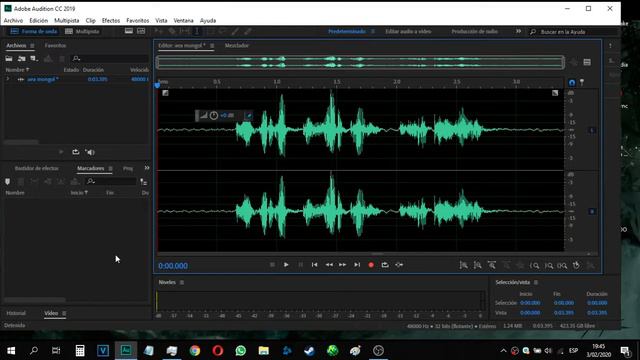Click playhead marker at timeline start
Image resolution: width=640 pixels, height=360 pixels.
pyautogui.click(x=158, y=85)
